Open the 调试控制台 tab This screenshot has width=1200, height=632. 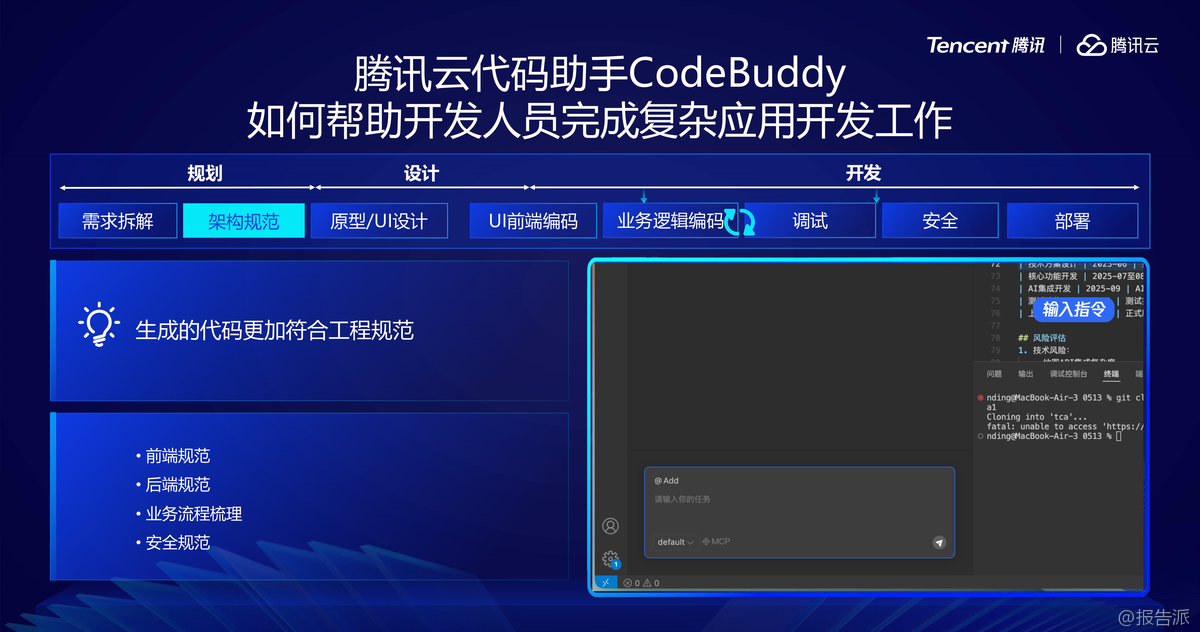tap(1068, 374)
